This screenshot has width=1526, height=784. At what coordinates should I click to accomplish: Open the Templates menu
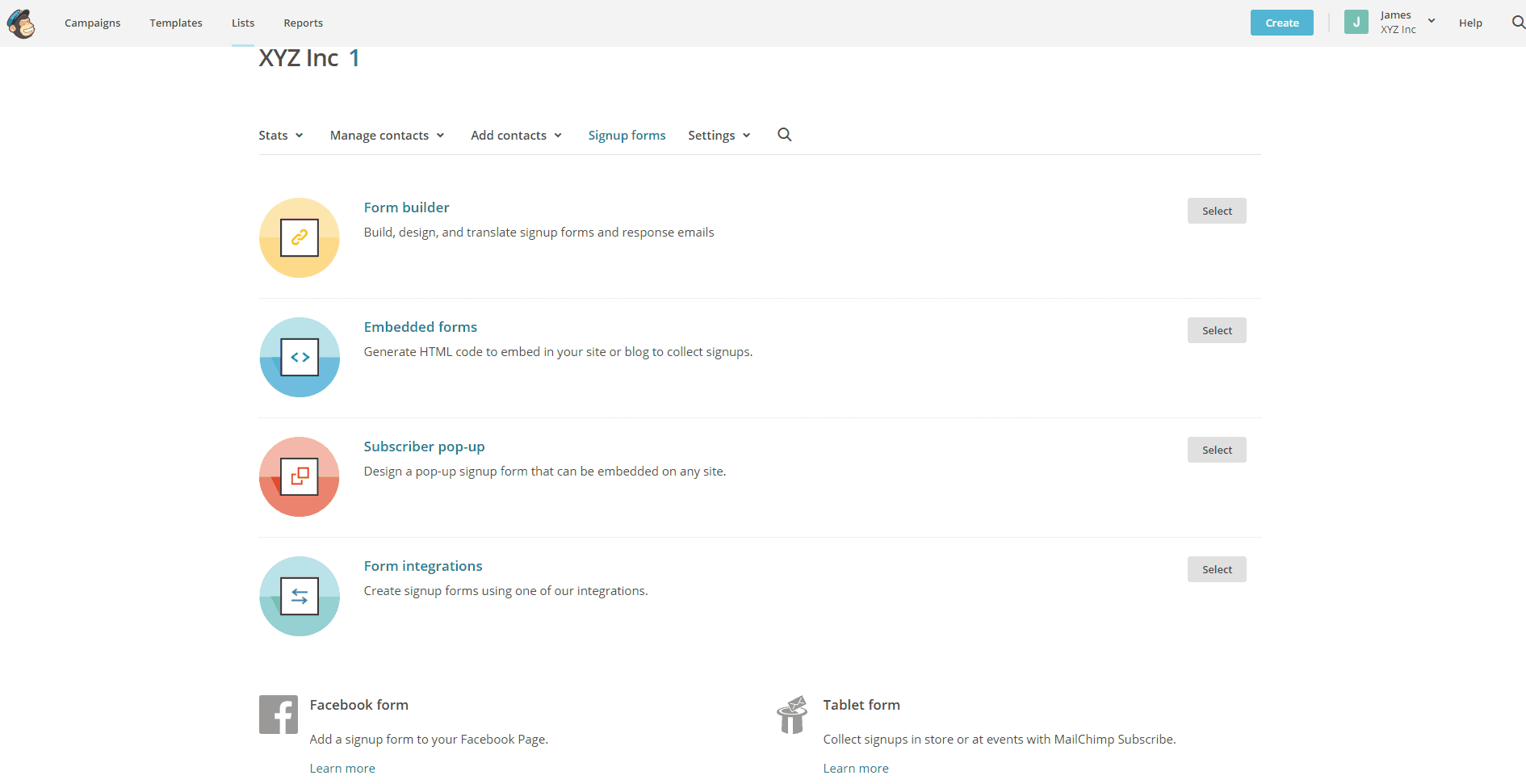176,23
